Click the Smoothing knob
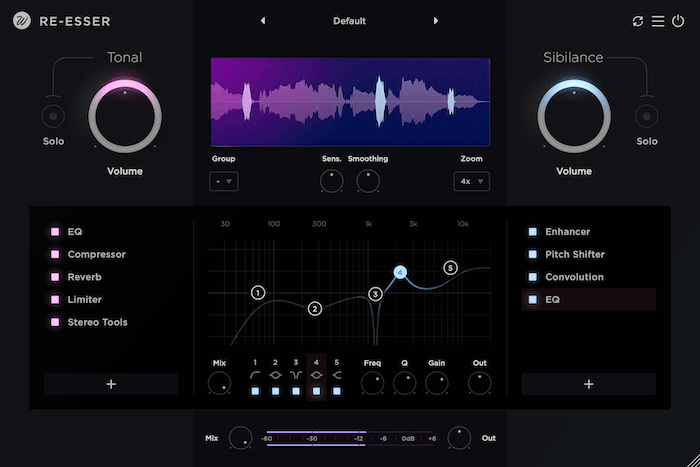This screenshot has width=700, height=467. point(368,181)
